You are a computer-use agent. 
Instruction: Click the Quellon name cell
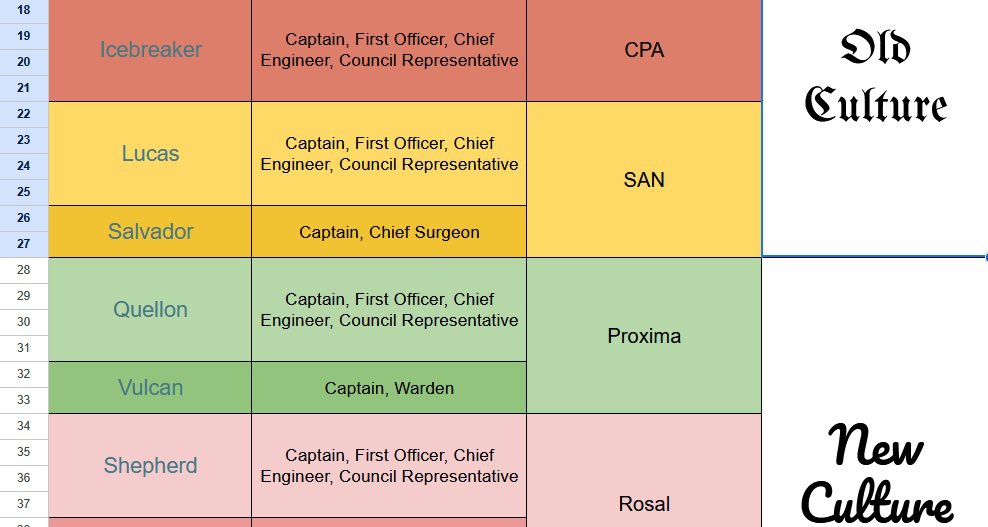[150, 310]
